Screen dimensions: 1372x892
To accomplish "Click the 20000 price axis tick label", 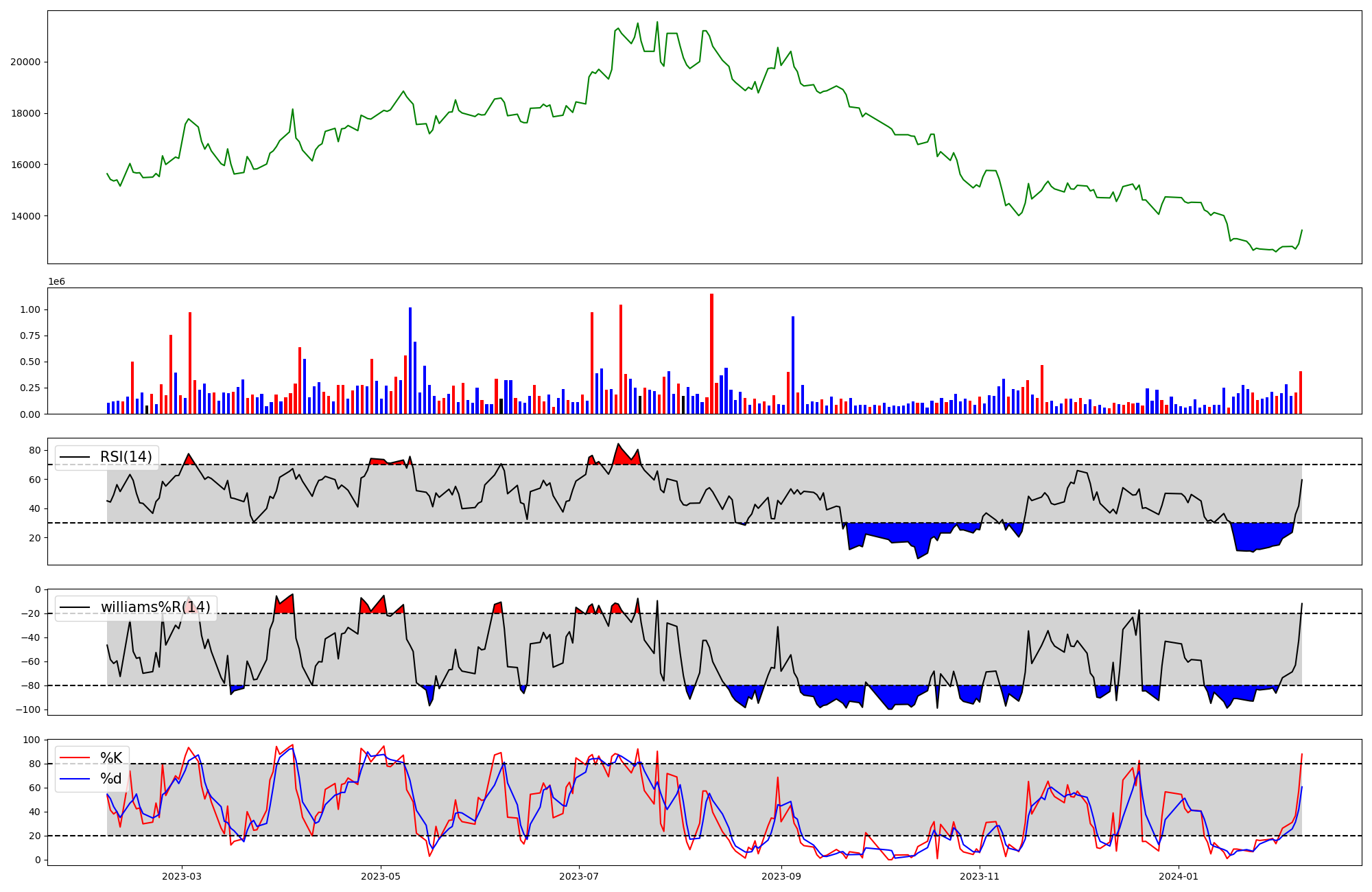I will [x=25, y=62].
